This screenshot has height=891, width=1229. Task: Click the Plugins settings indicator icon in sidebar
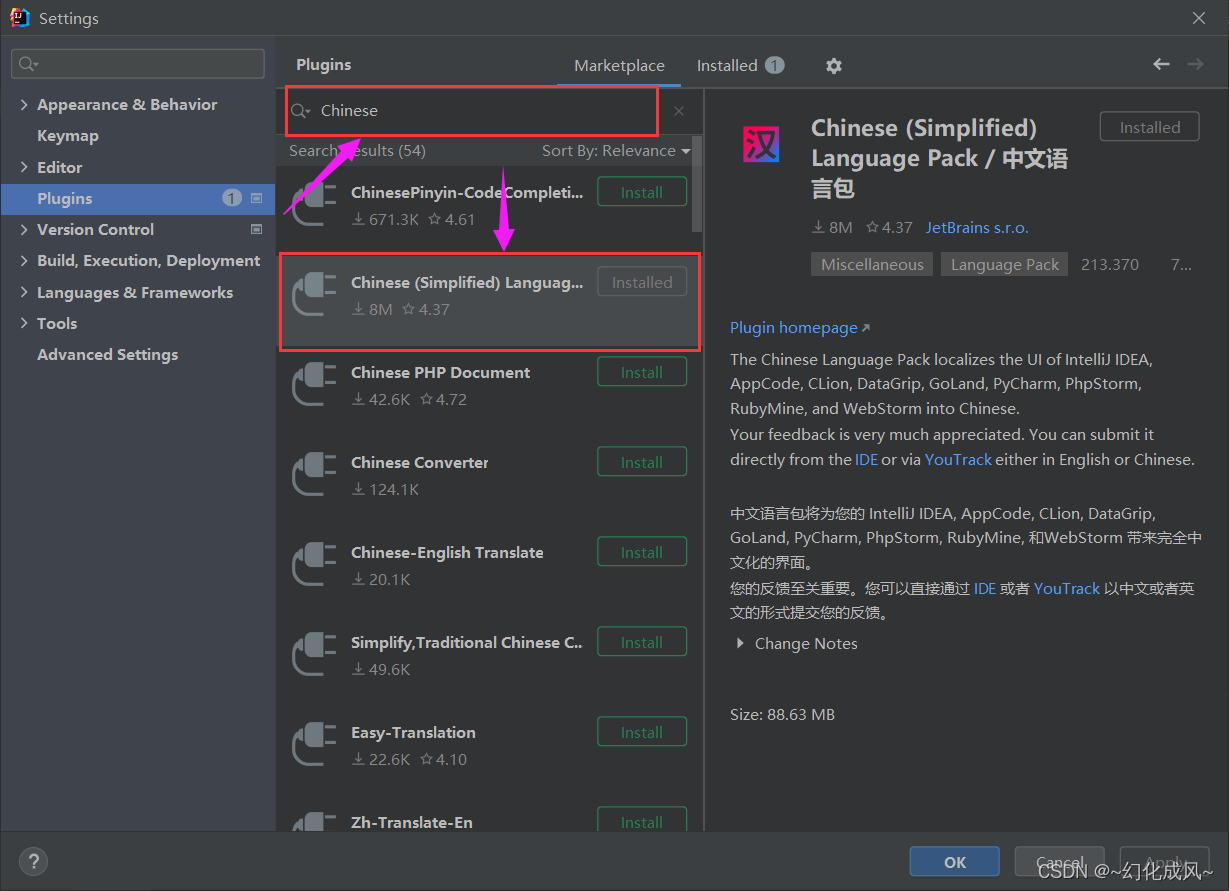pos(257,198)
